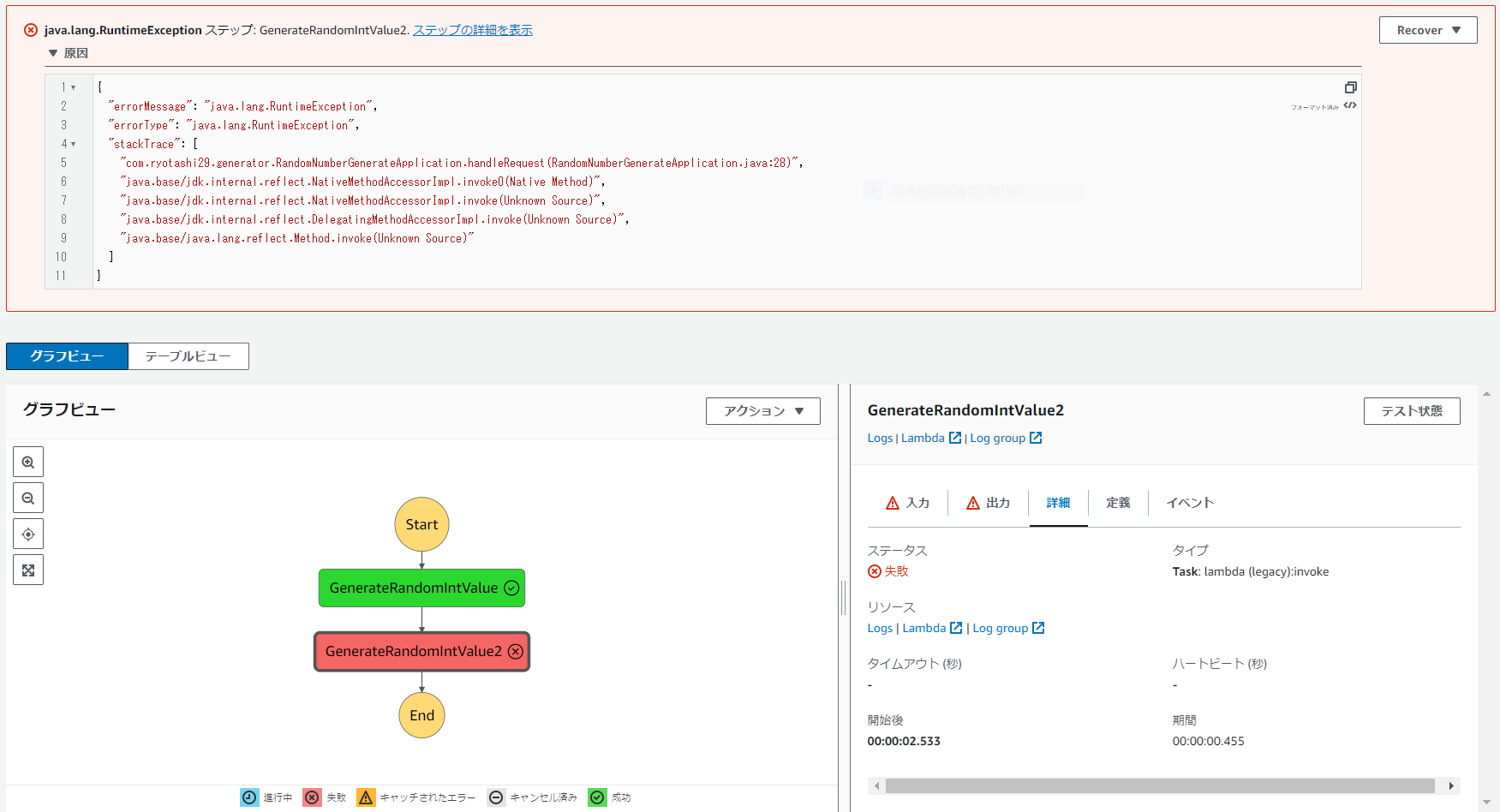Screen dimensions: 1500x812
Task: Open the イベント tab
Action: pyautogui.click(x=1190, y=503)
